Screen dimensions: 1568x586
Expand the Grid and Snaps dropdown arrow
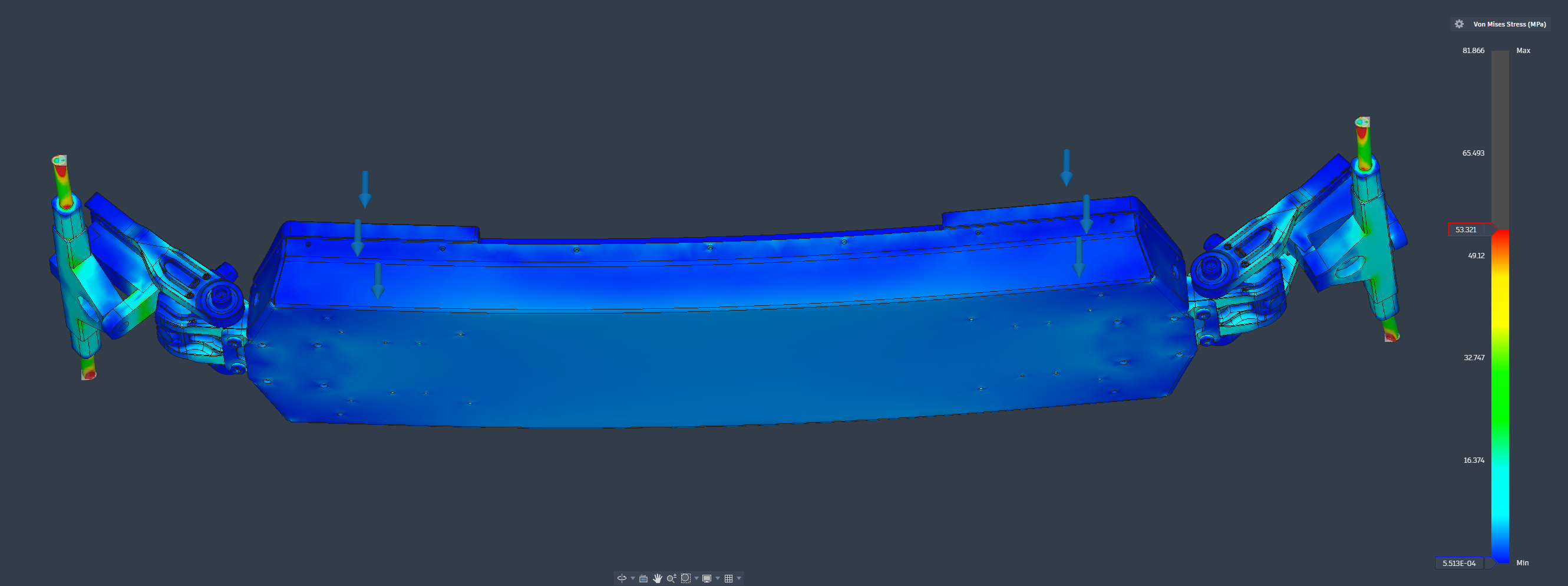[x=739, y=578]
